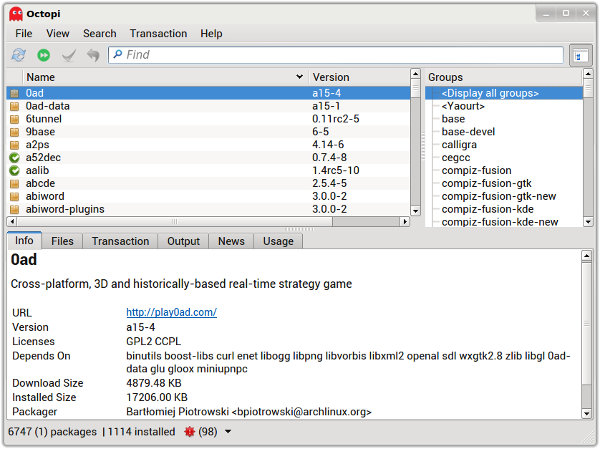Open the Help menu
The image size is (600, 449).
click(211, 34)
